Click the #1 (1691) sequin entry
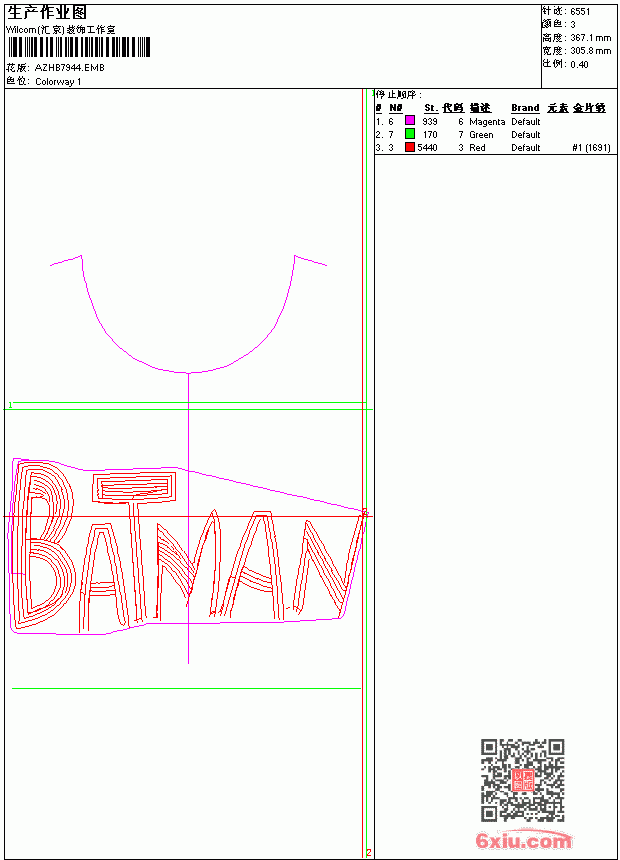 (591, 148)
